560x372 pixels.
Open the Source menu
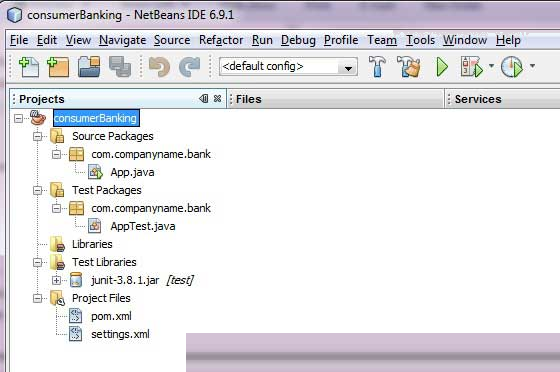coord(172,40)
